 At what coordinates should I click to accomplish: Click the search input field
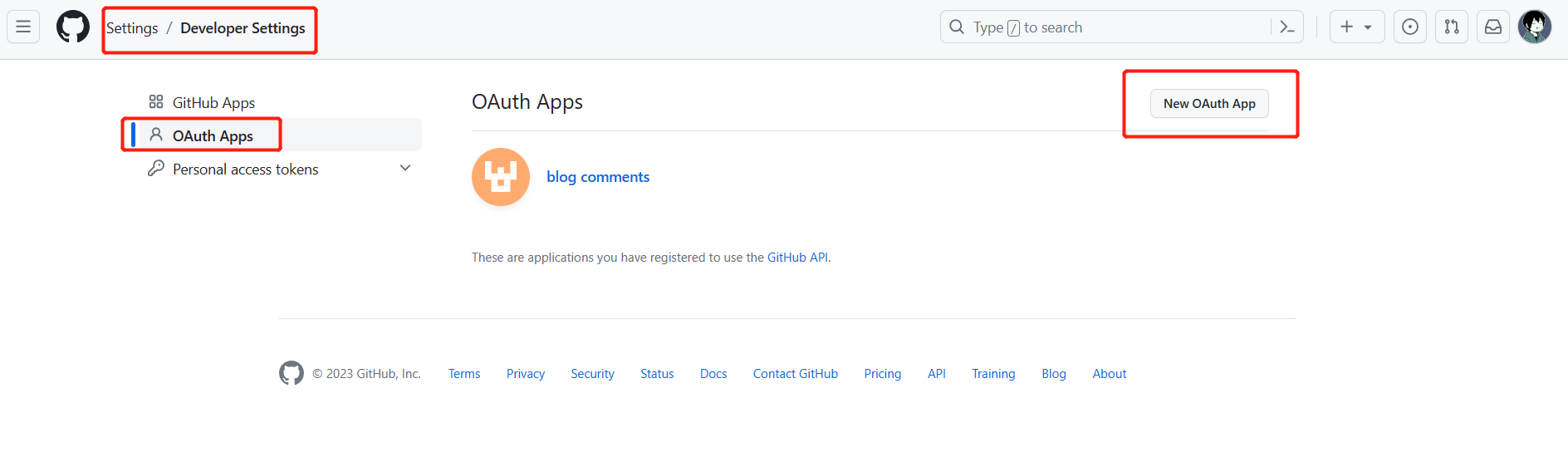pos(1105,27)
